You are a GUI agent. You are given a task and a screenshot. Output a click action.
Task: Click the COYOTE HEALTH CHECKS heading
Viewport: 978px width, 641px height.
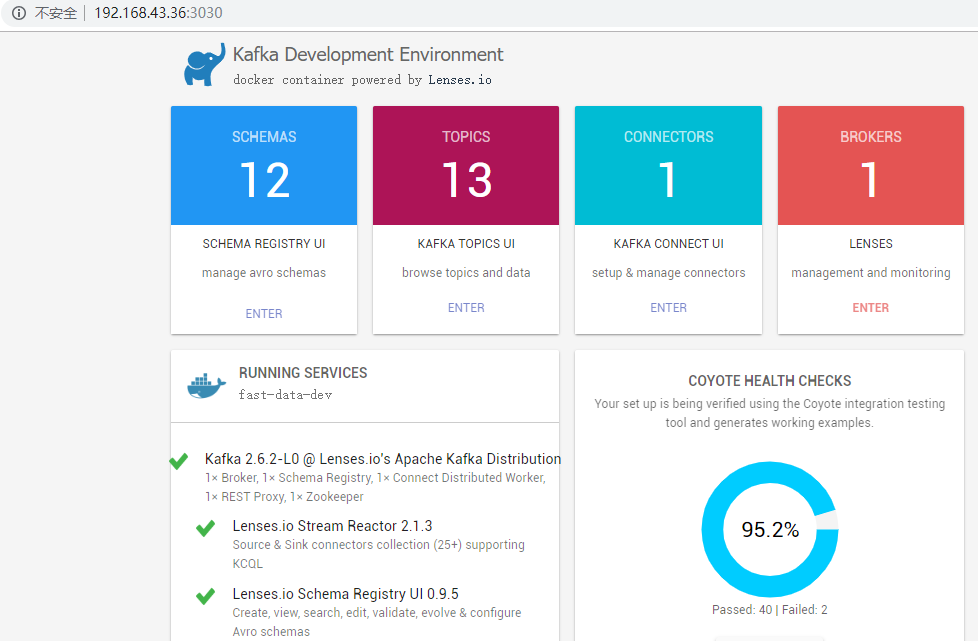pyautogui.click(x=770, y=381)
